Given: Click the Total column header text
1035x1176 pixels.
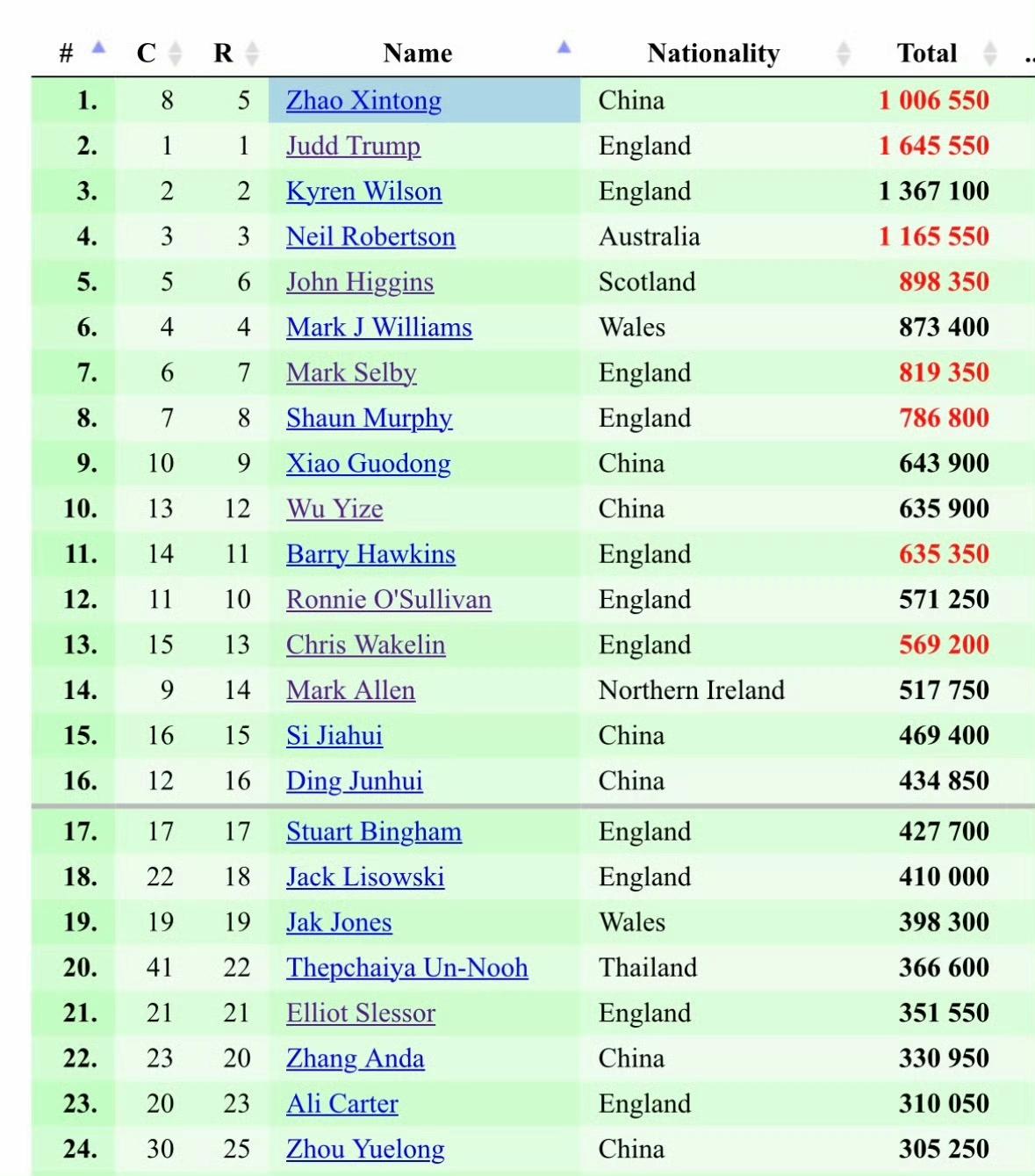Looking at the screenshot, I should click(x=926, y=54).
